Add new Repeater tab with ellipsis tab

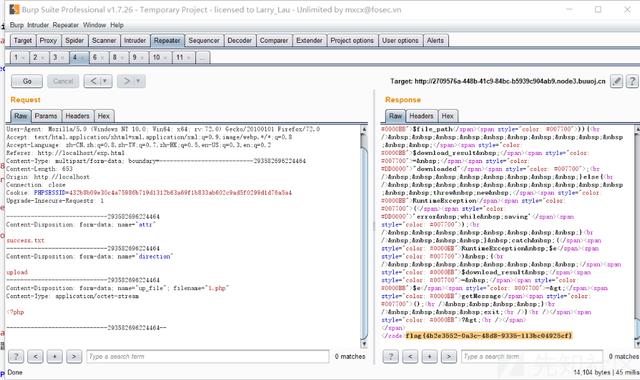click(x=203, y=57)
